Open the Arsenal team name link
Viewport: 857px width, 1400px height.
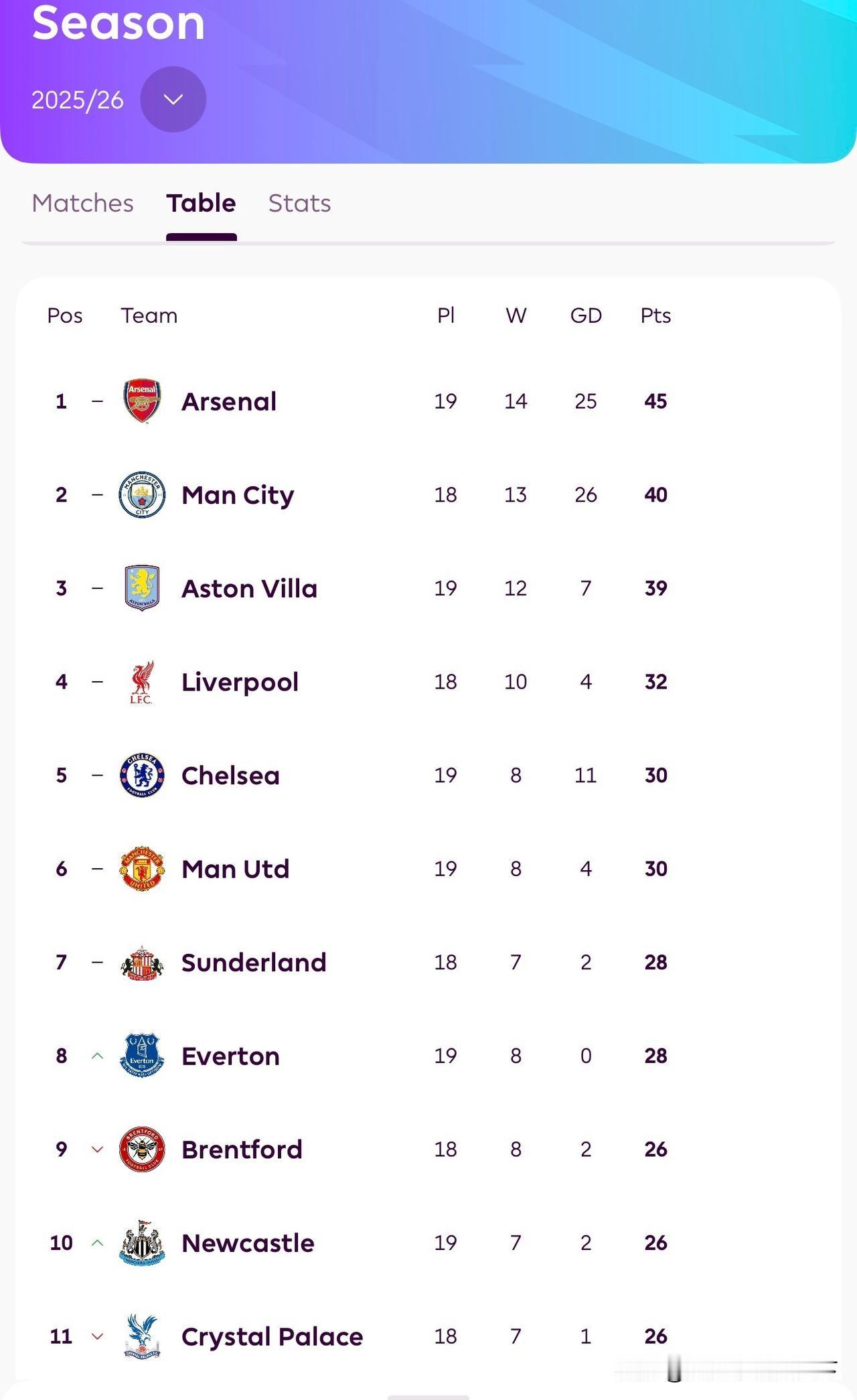tap(229, 401)
